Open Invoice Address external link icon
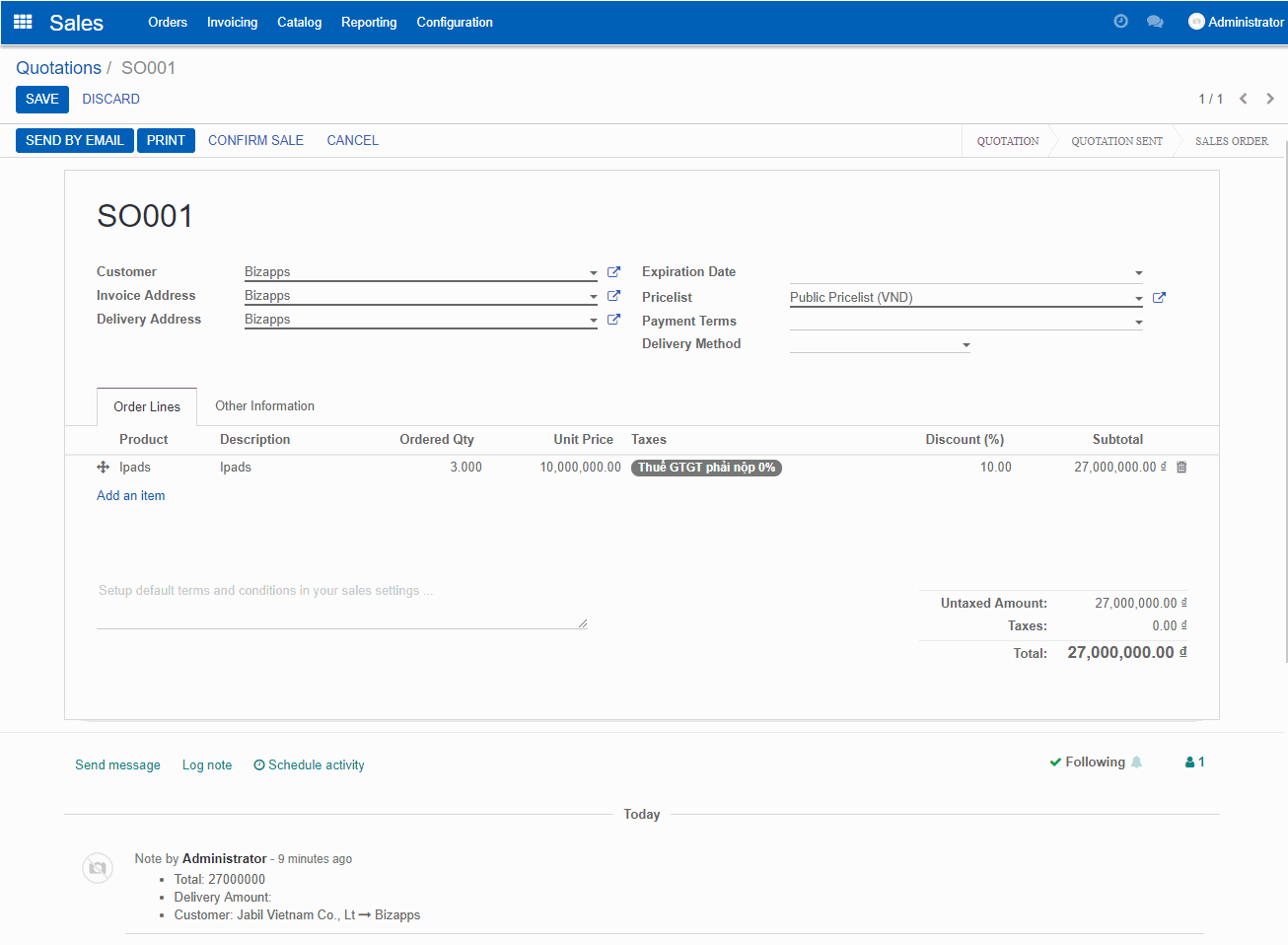 click(613, 296)
